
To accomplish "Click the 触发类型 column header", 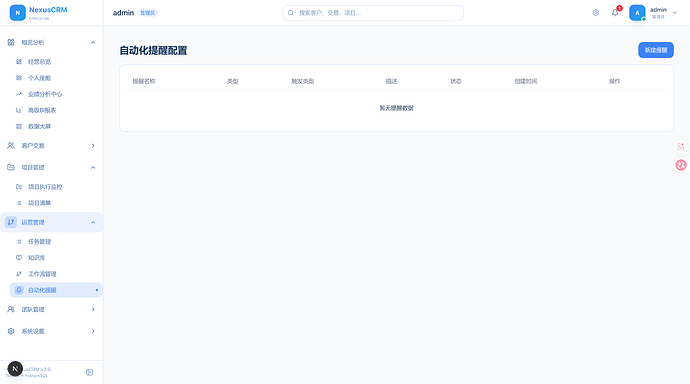I will tap(303, 81).
